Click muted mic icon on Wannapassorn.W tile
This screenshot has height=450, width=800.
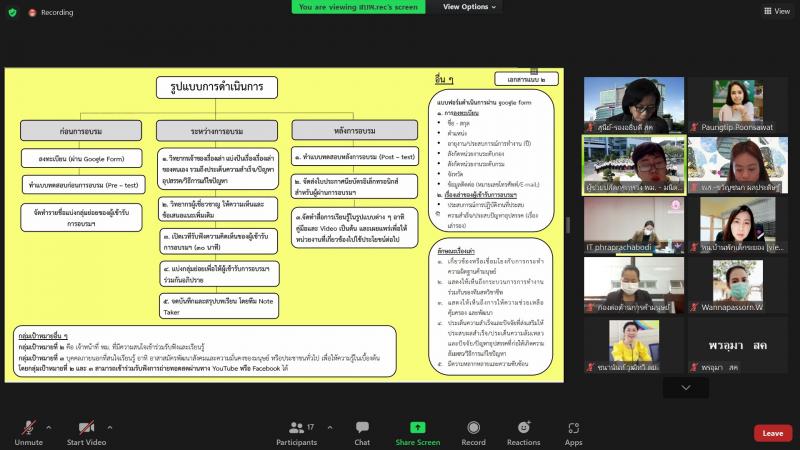(694, 307)
